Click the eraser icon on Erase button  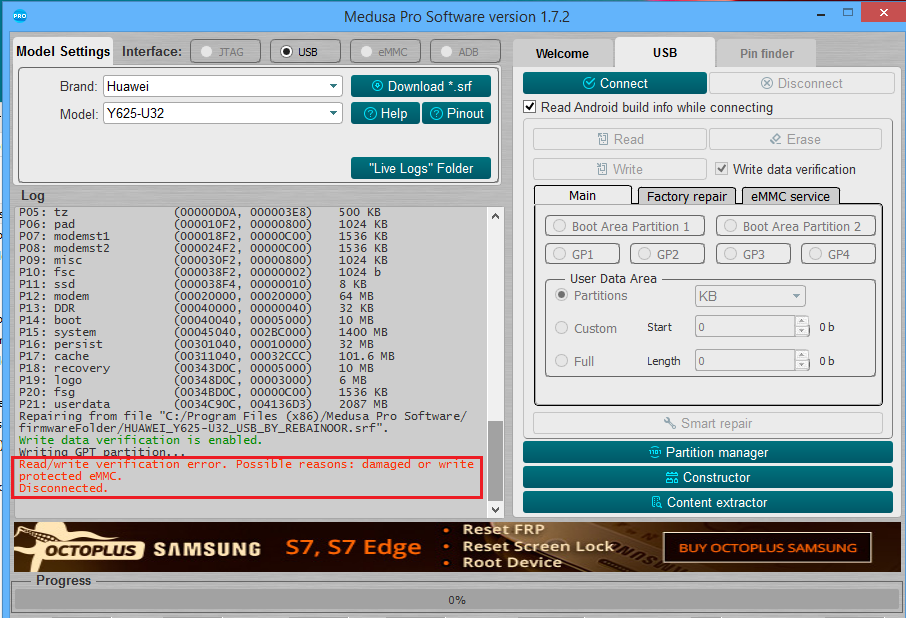(x=775, y=139)
